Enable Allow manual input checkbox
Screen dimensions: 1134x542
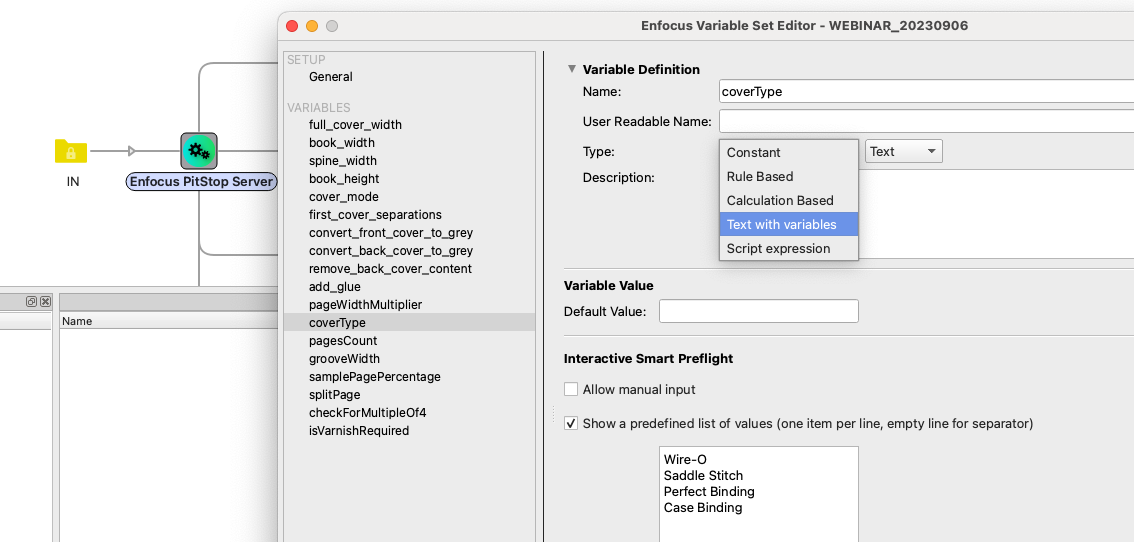pos(571,389)
